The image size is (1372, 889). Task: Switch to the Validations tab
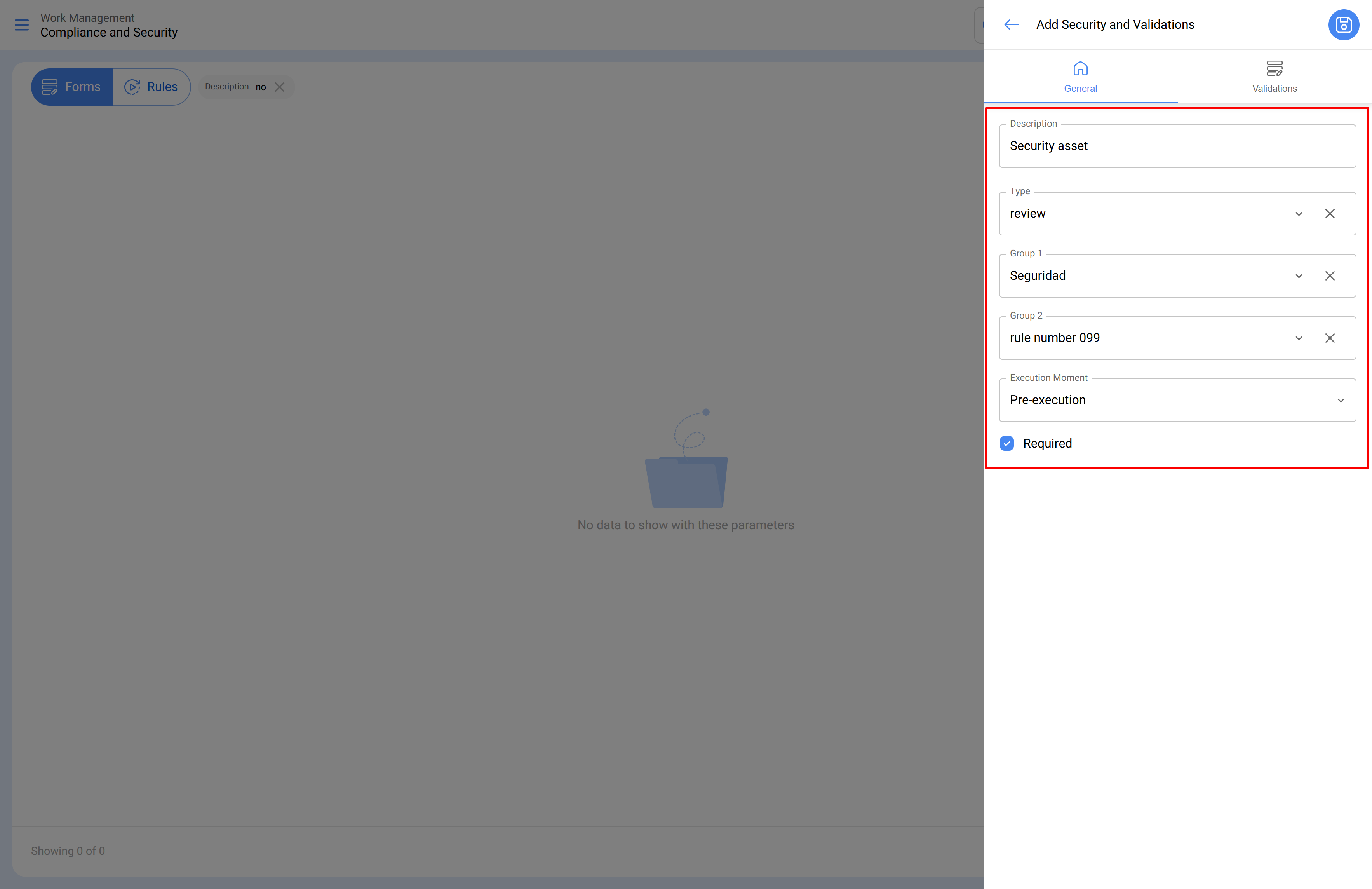pyautogui.click(x=1274, y=88)
